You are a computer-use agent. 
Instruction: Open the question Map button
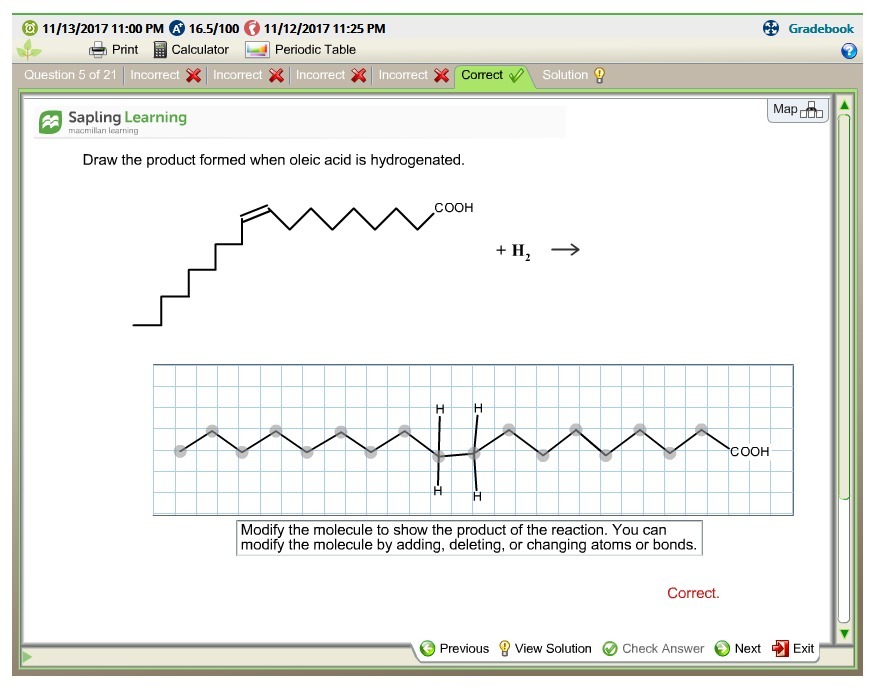[x=797, y=110]
